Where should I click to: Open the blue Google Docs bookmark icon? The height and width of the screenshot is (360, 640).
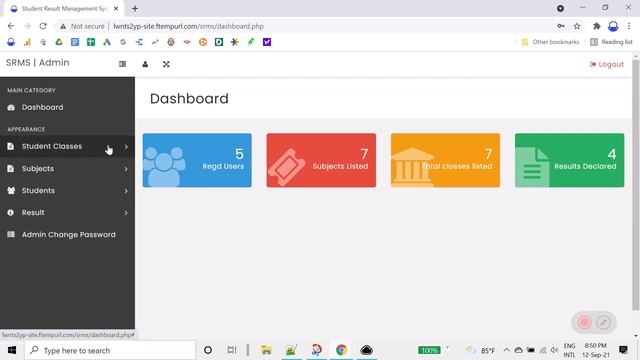coord(75,42)
